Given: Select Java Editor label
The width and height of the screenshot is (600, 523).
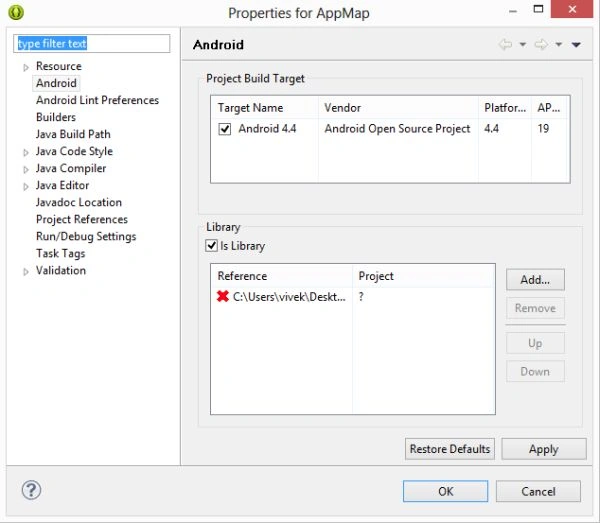Looking at the screenshot, I should (62, 185).
